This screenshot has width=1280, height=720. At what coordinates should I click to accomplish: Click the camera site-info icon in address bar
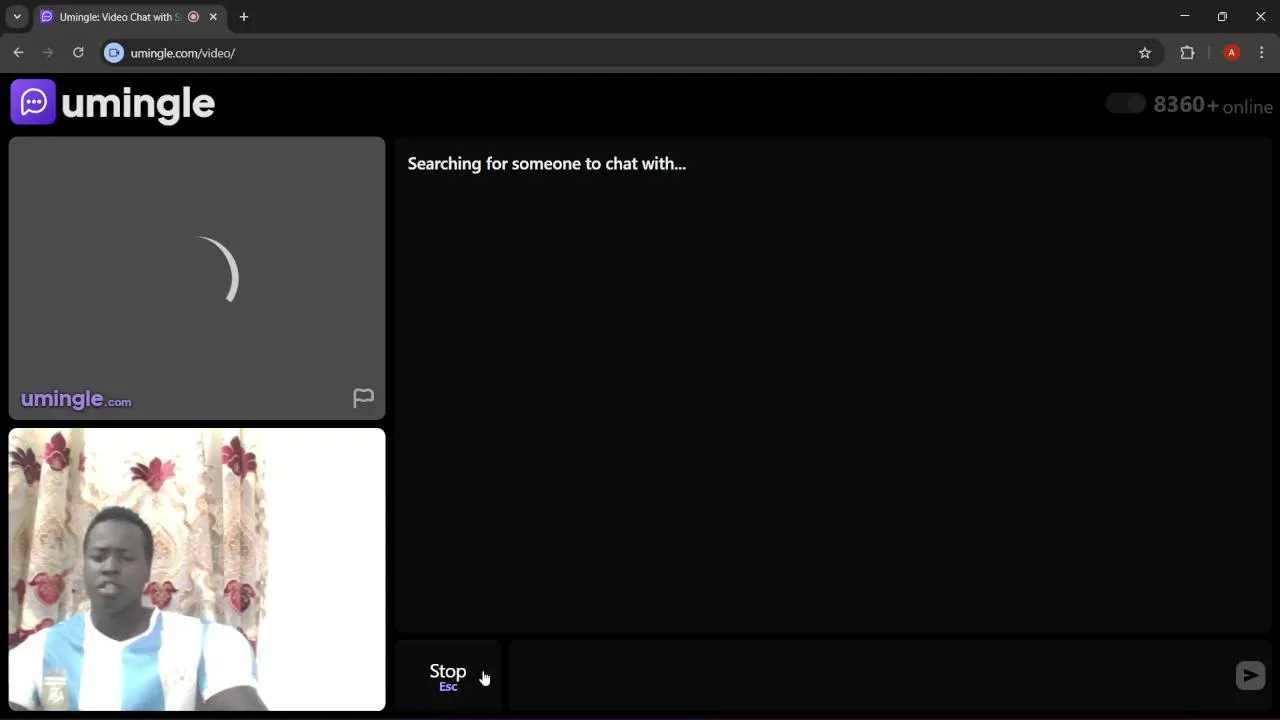(114, 53)
